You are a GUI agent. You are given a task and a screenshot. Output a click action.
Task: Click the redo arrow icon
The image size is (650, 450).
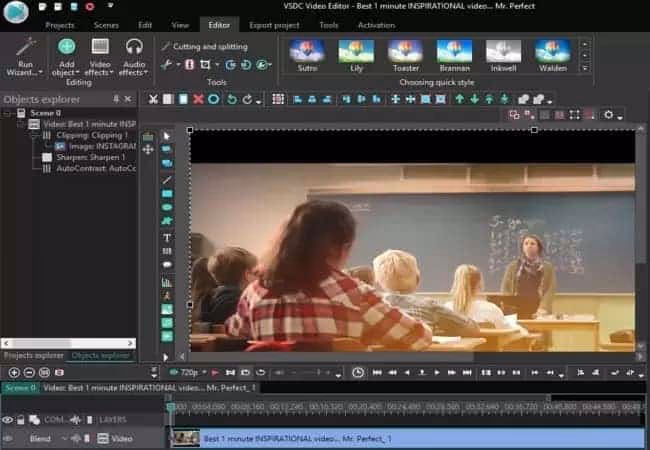(247, 99)
